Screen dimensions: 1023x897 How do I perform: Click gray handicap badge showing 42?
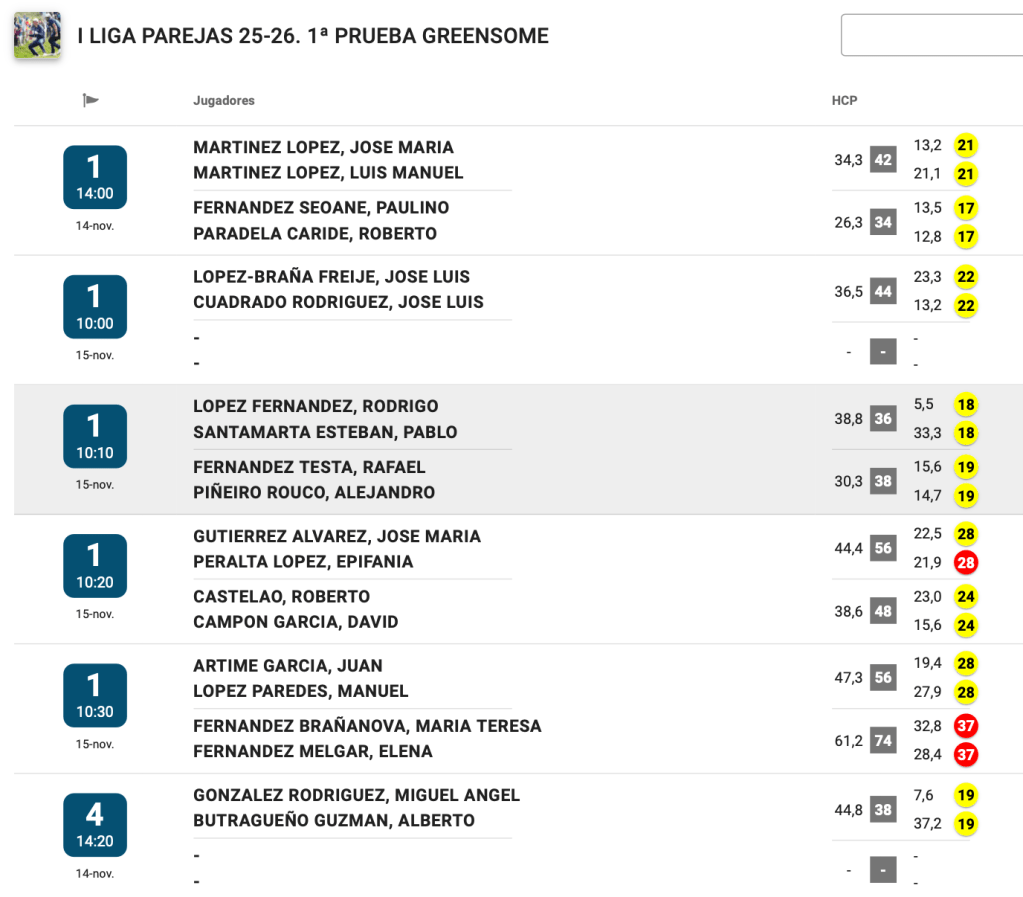click(883, 160)
